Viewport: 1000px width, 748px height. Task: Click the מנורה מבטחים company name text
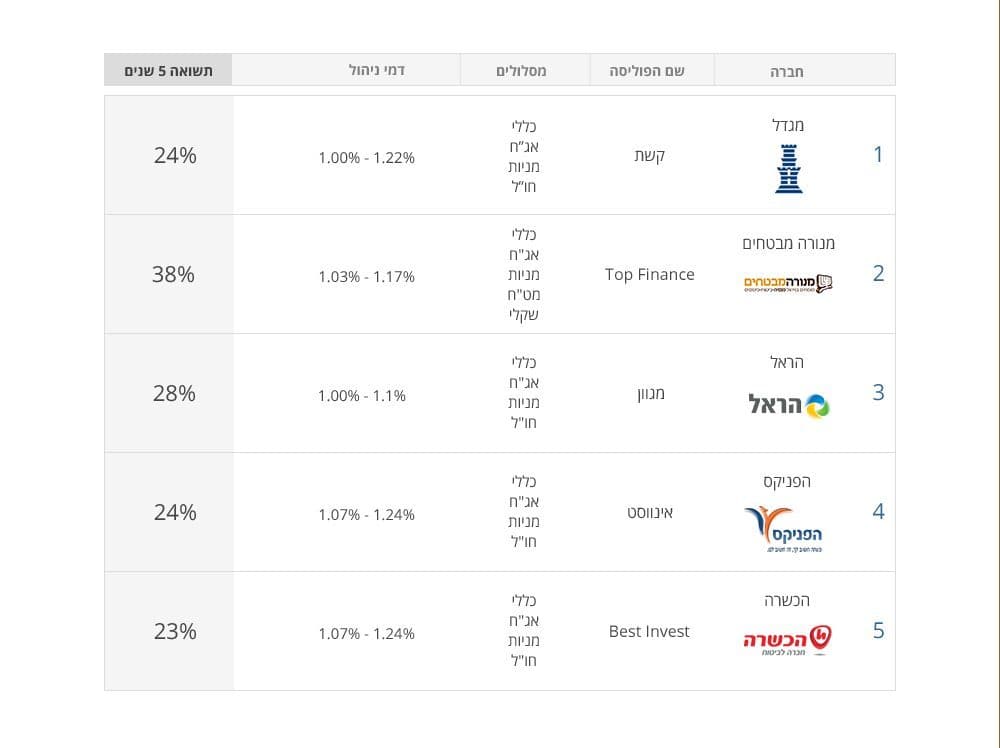click(x=788, y=243)
